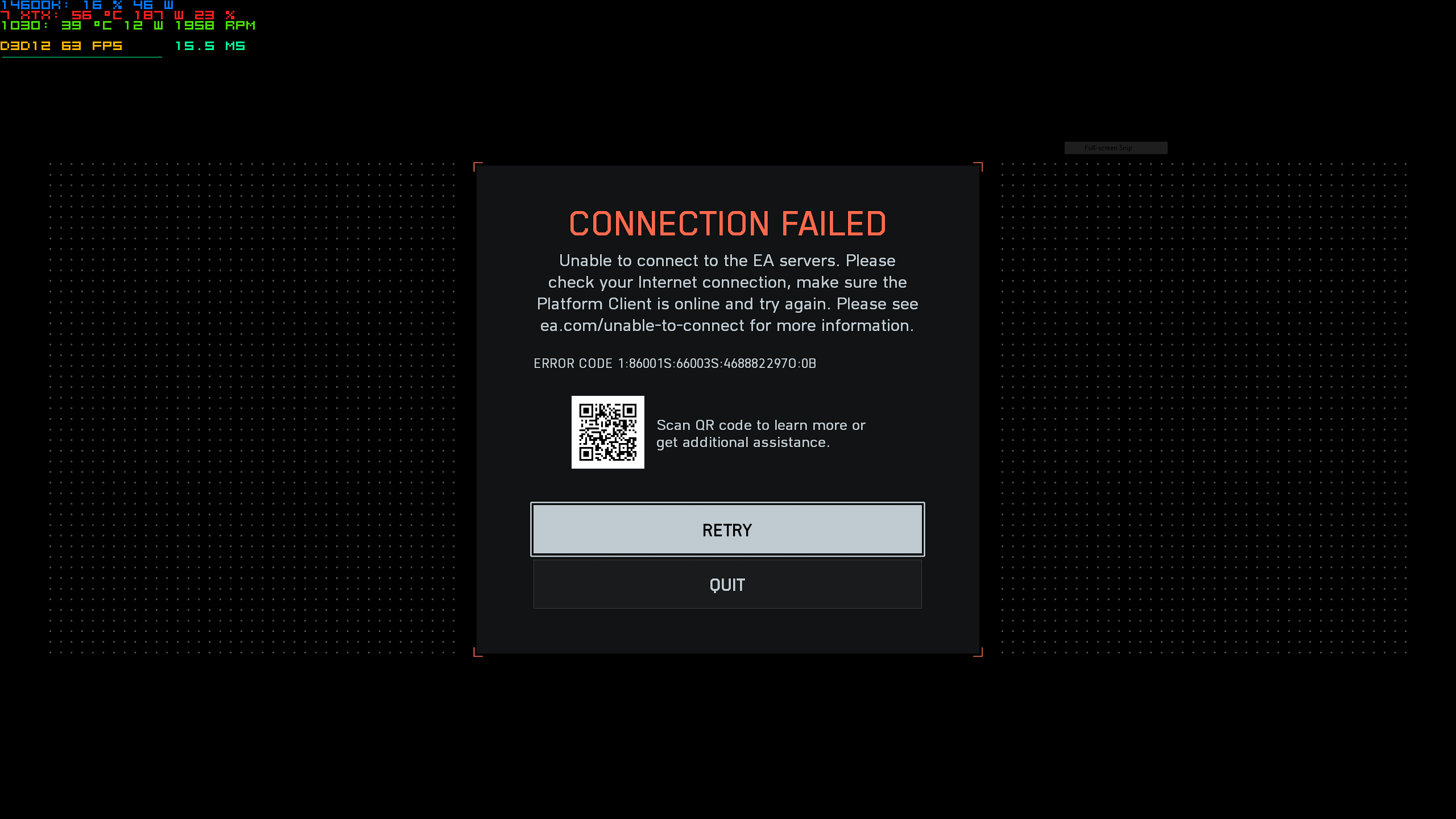Choose QUIT to exit the game
The width and height of the screenshot is (1456, 819).
point(727,584)
